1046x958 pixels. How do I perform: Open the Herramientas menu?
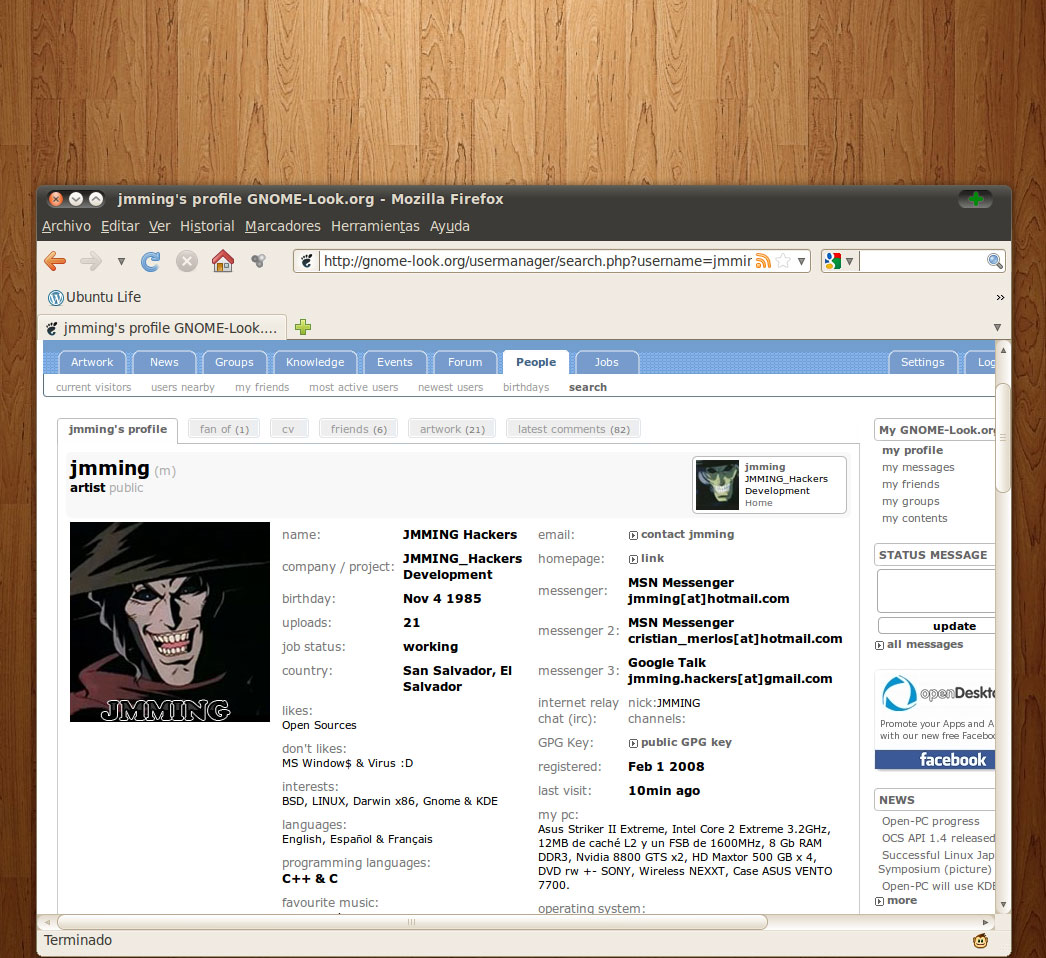click(375, 226)
